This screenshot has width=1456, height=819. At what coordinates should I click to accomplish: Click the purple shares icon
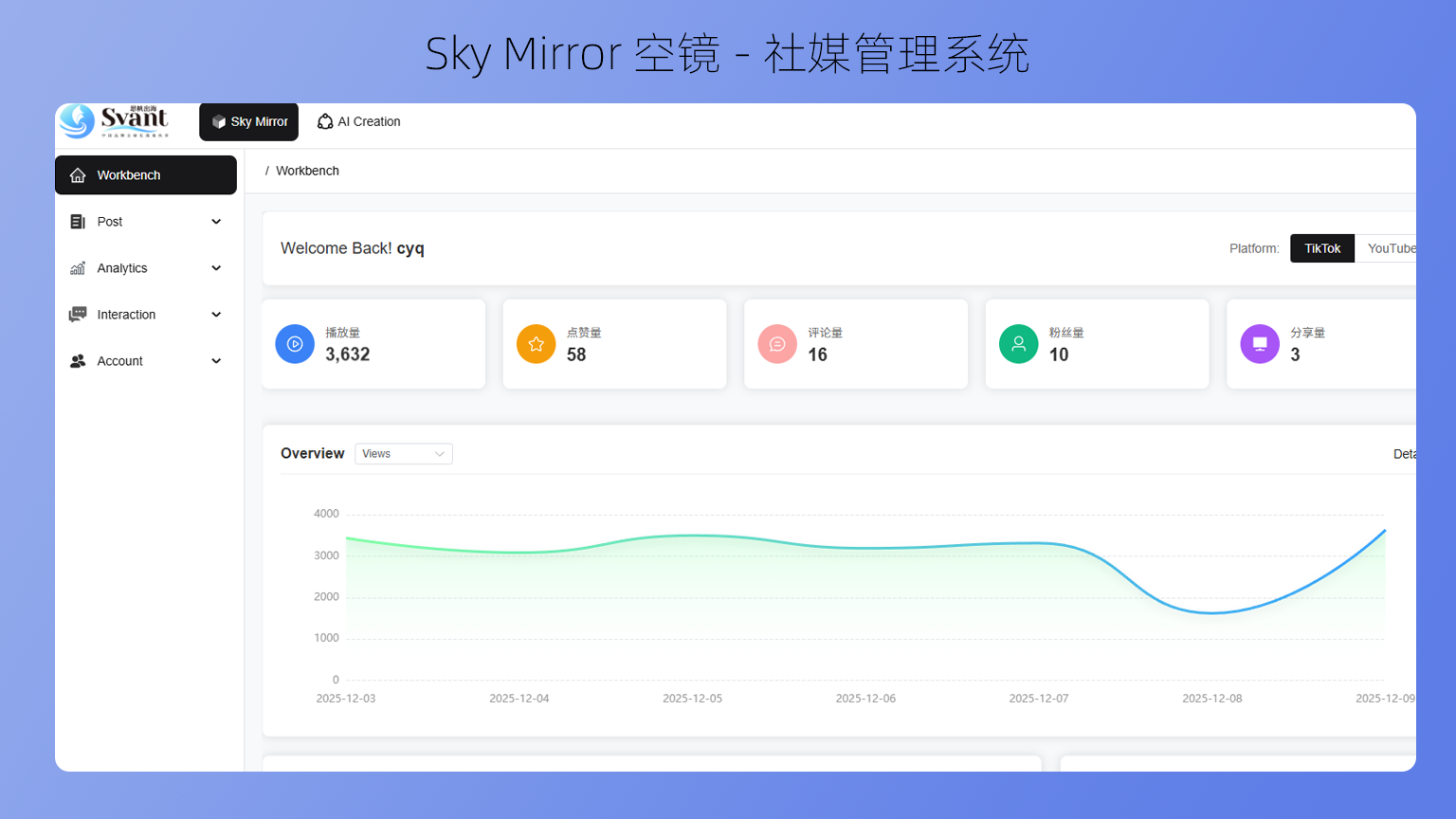pos(1260,344)
